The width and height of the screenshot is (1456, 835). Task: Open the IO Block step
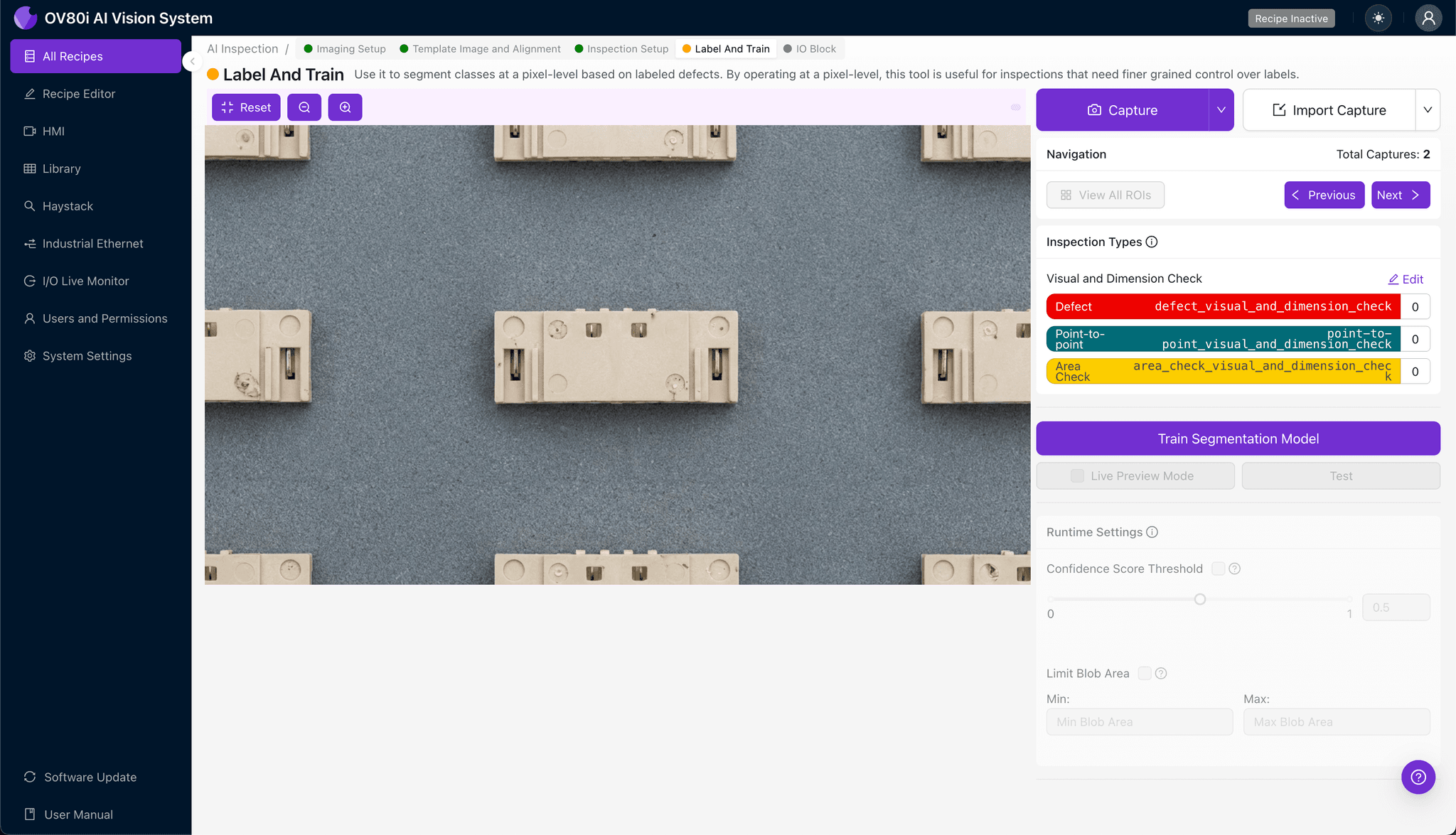point(810,48)
